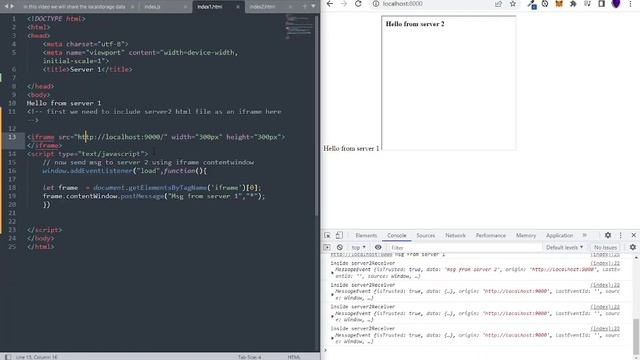Close the DevTools panel
The image size is (640, 360).
point(633,235)
